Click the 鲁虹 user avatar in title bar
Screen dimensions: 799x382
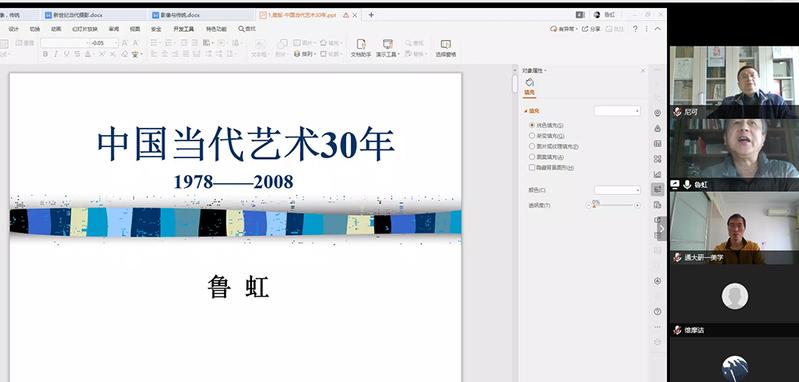(x=597, y=15)
